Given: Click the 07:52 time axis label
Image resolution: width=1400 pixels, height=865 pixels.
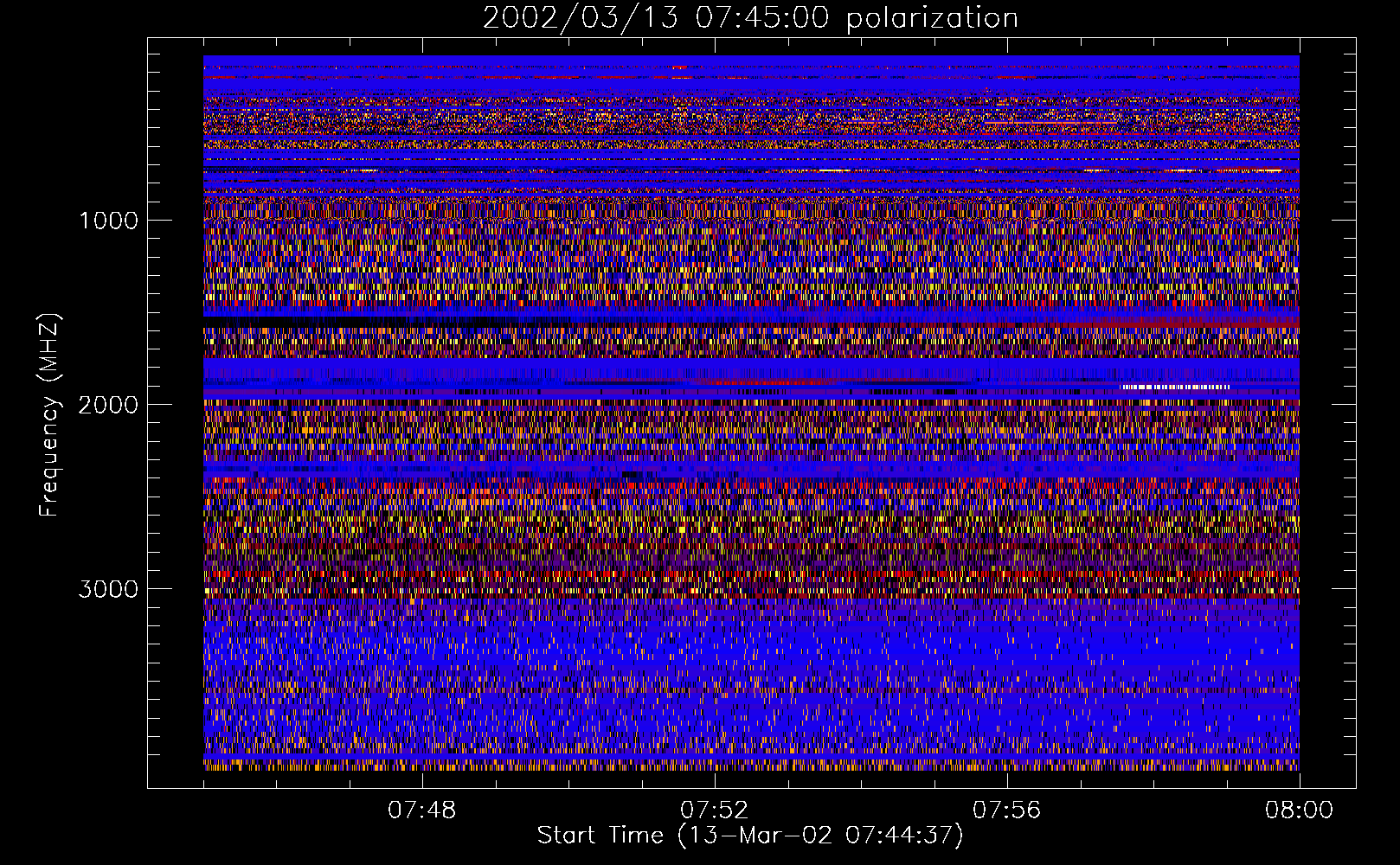Looking at the screenshot, I should tap(715, 811).
